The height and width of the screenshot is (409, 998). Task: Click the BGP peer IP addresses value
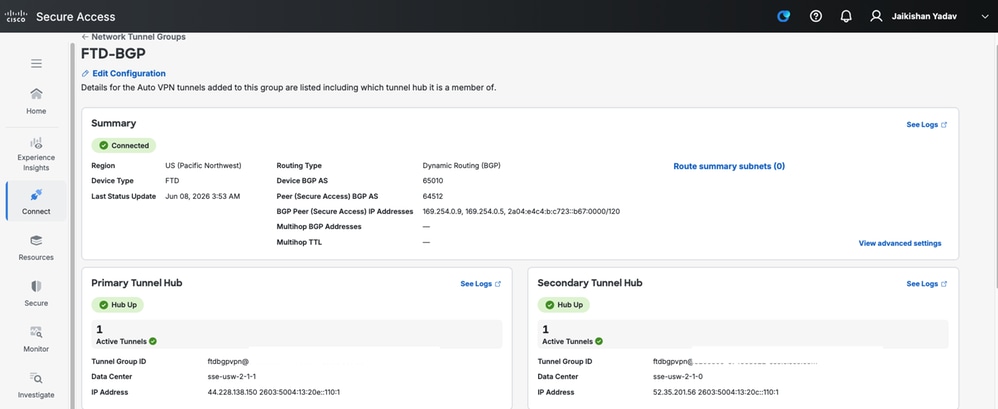521,211
